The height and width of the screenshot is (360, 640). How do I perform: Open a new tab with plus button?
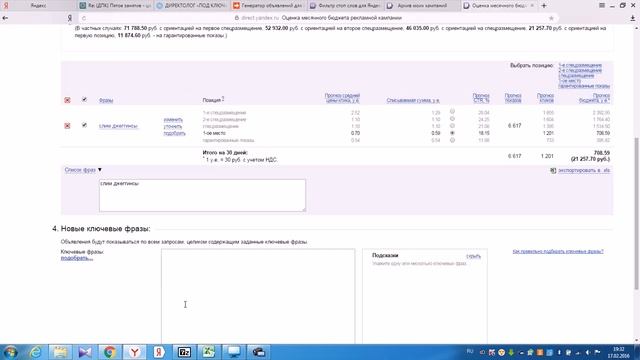544,5
